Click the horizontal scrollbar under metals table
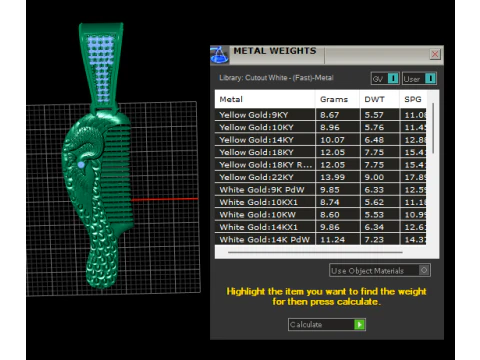Image resolution: width=480 pixels, height=360 pixels. coord(315,252)
